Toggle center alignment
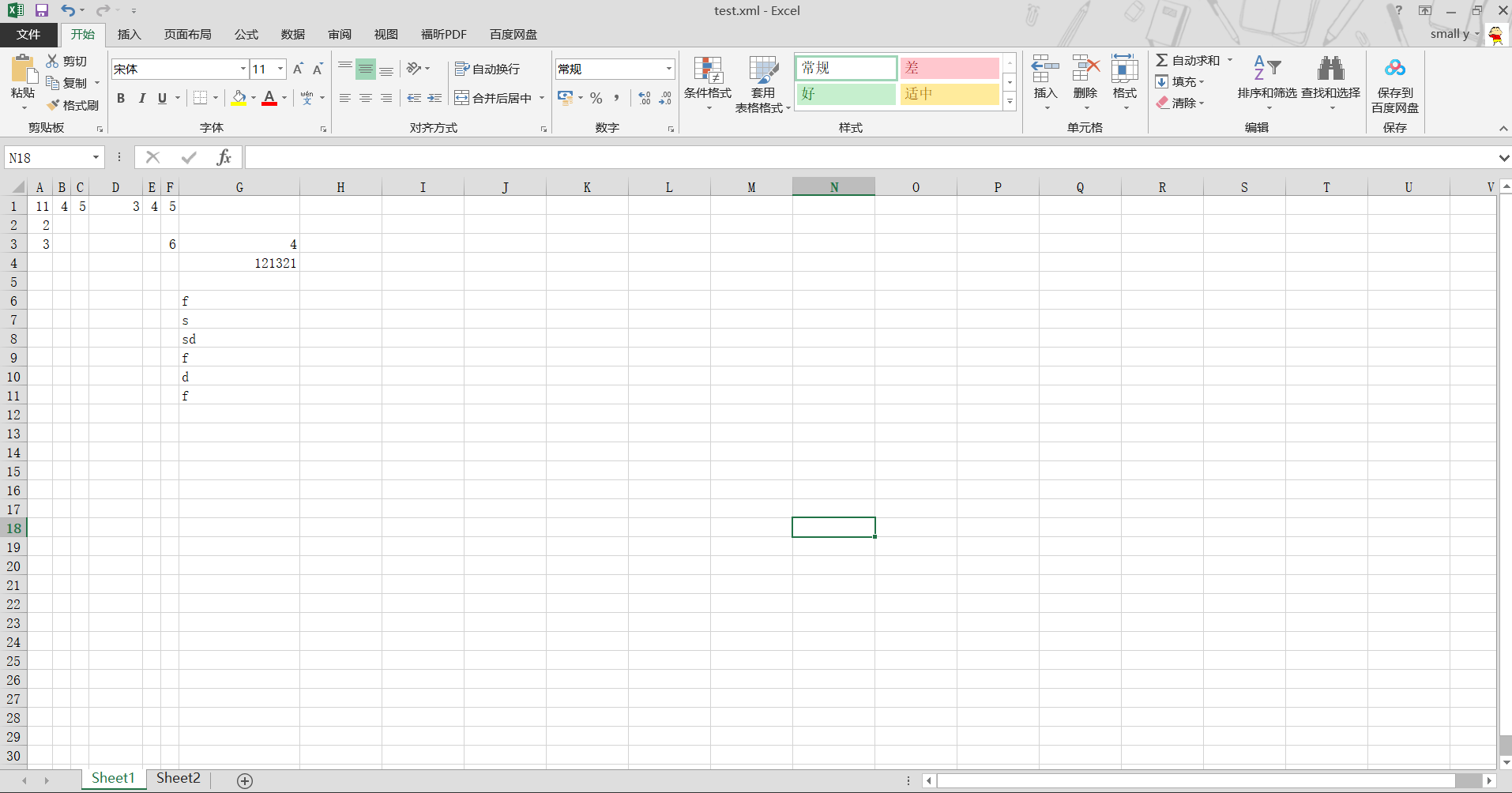 (x=365, y=98)
